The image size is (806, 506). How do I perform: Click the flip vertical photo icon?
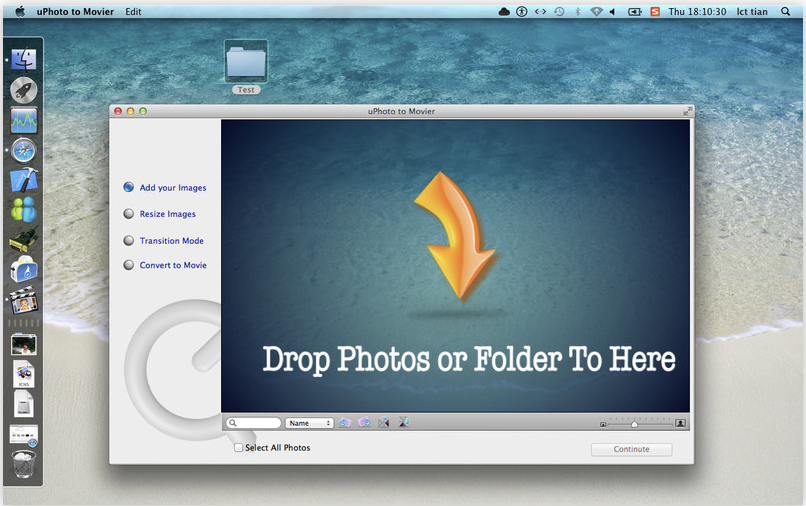[404, 423]
